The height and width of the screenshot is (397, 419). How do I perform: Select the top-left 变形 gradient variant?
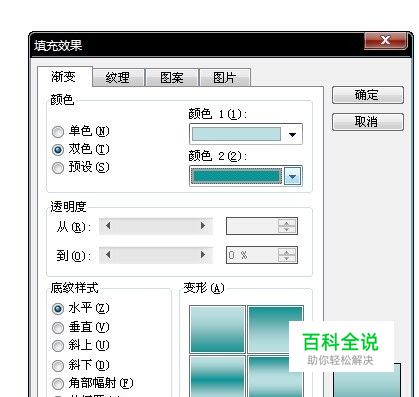click(x=217, y=329)
